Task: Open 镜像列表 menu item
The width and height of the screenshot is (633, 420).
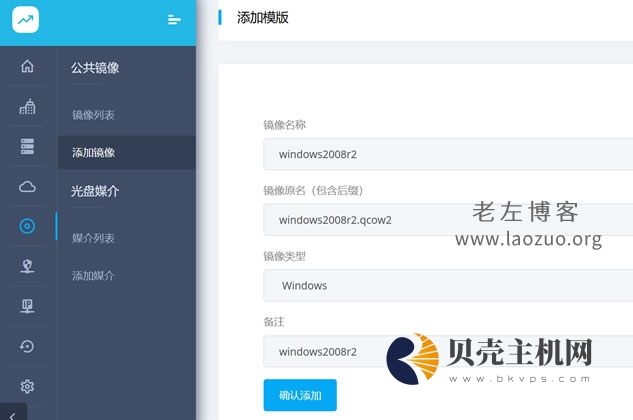Action: (x=93, y=115)
